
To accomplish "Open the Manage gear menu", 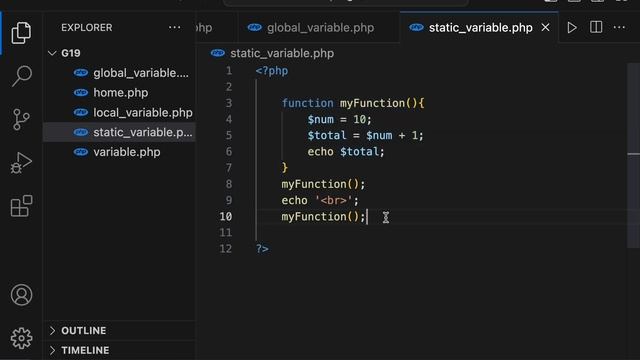I will tap(21, 338).
